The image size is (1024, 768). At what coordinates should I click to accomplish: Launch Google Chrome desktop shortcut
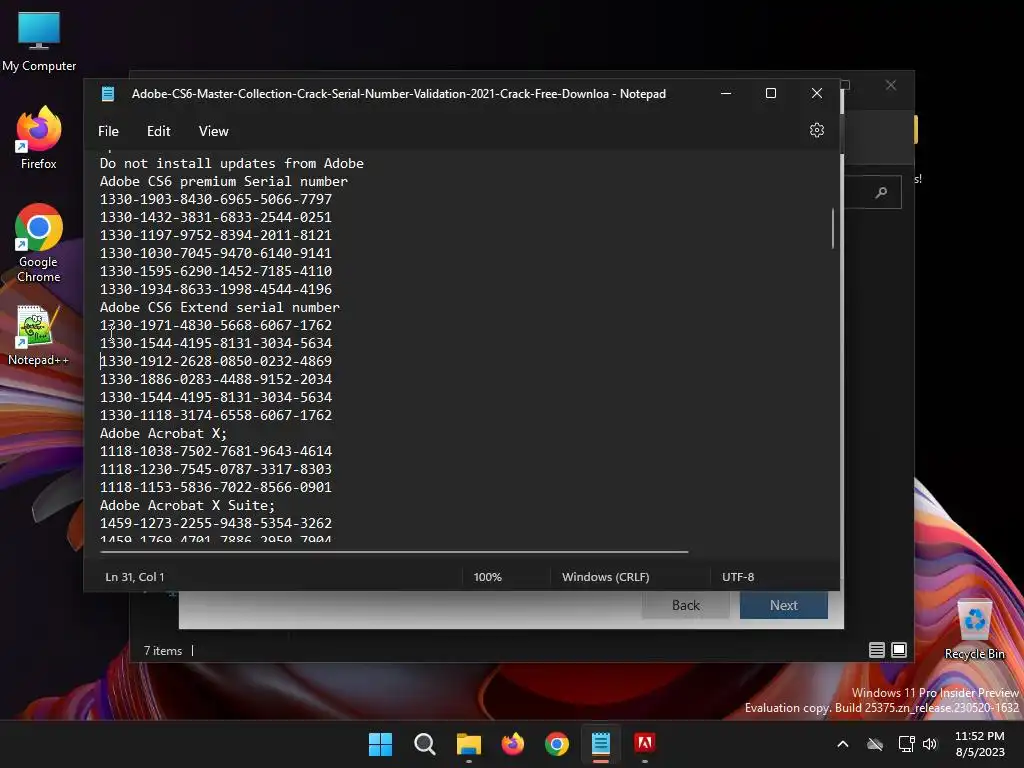coord(39,243)
